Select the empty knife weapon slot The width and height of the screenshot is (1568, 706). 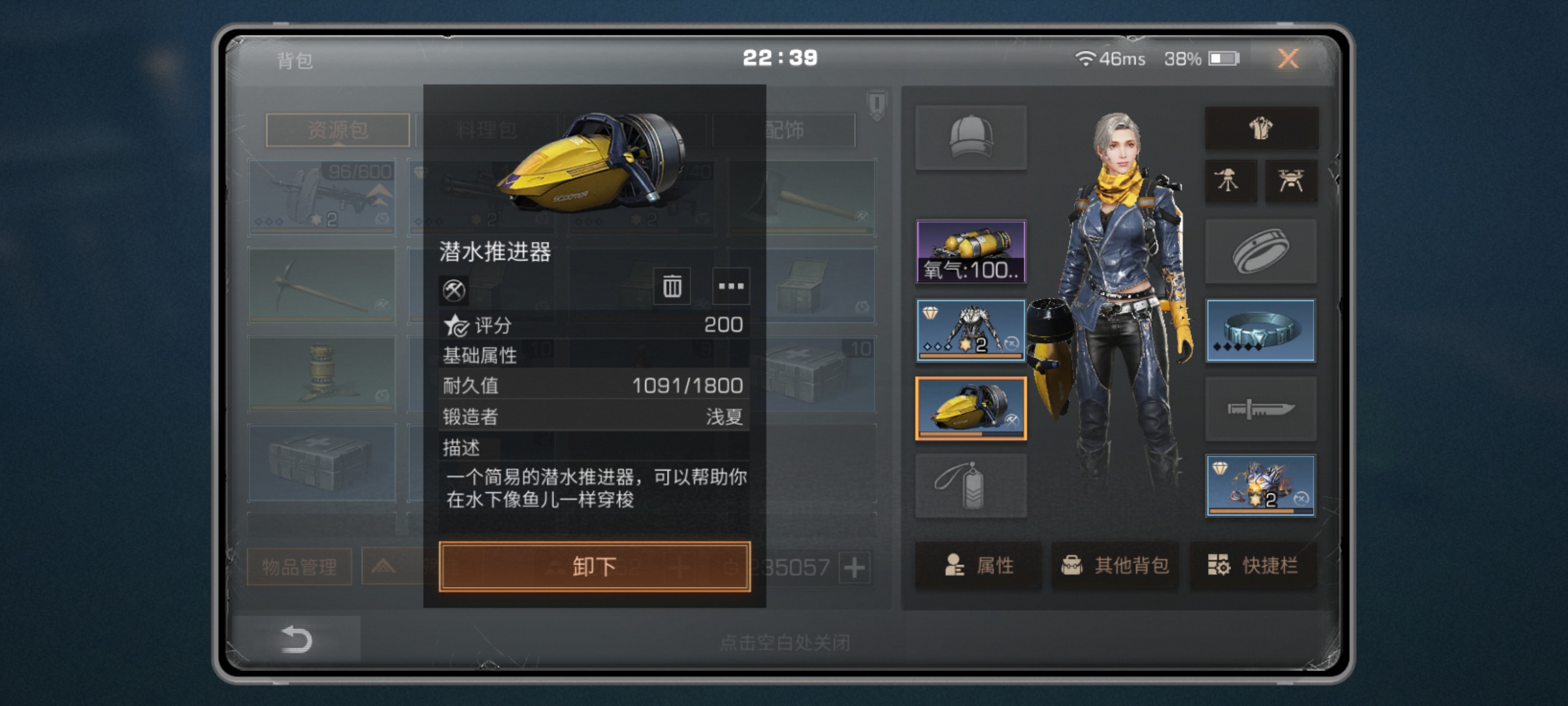tap(1260, 409)
